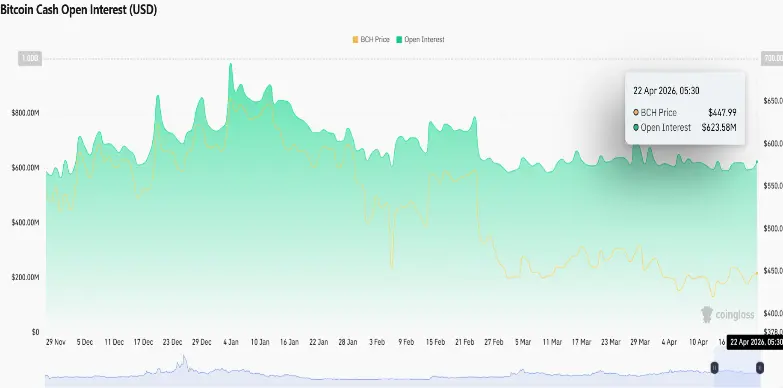The height and width of the screenshot is (388, 783).
Task: Click the 22 Jan date on the x-axis
Action: click(x=319, y=342)
